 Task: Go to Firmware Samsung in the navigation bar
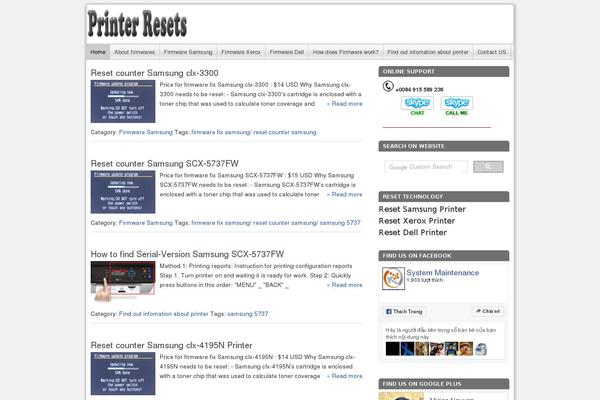(188, 52)
